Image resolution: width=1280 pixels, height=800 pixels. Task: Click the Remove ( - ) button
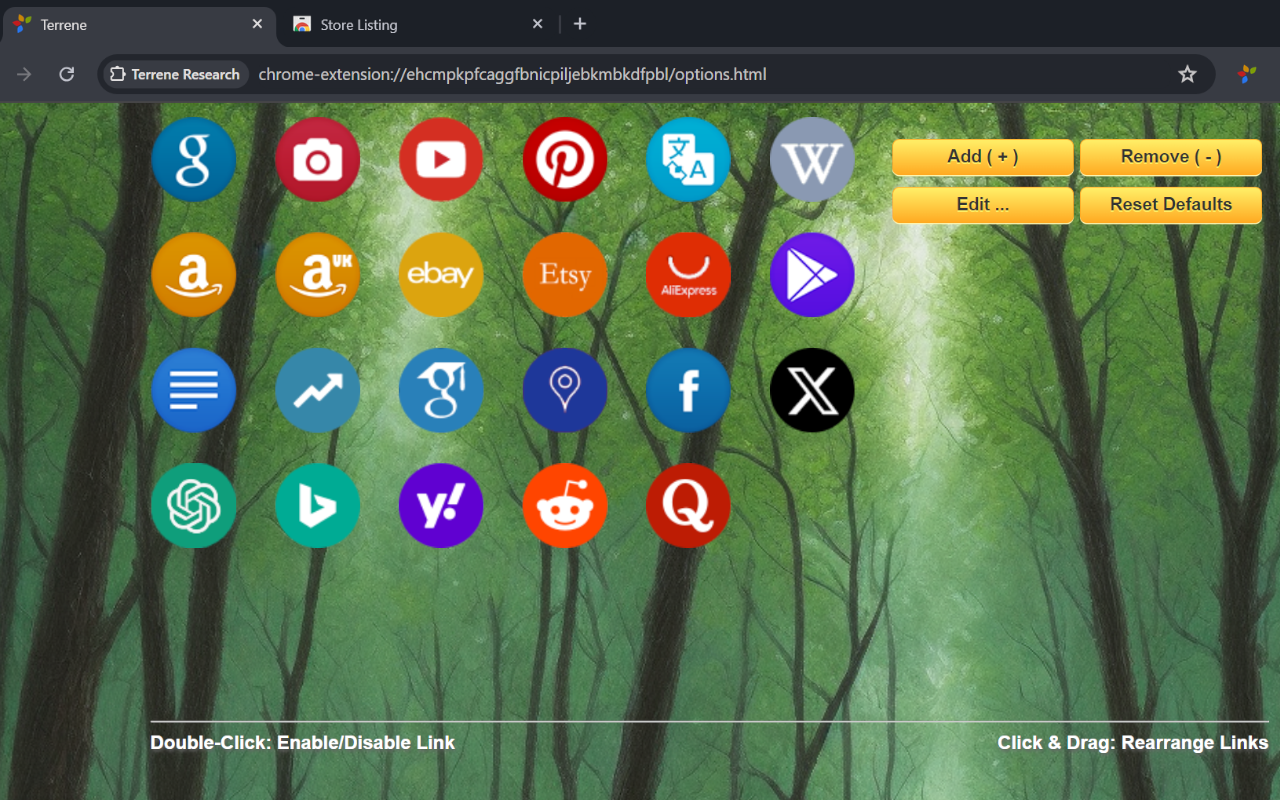point(1171,157)
